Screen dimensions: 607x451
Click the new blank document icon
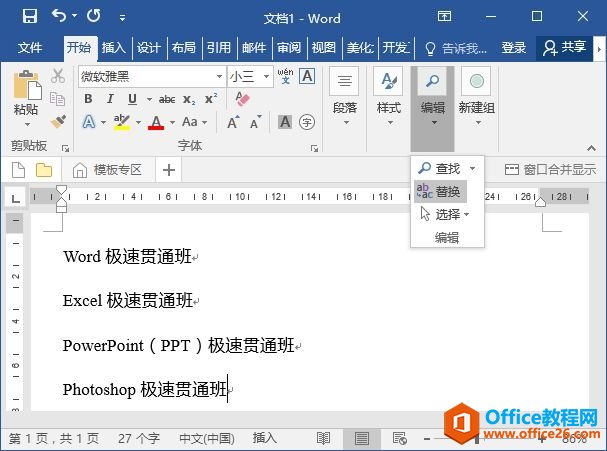[x=18, y=170]
